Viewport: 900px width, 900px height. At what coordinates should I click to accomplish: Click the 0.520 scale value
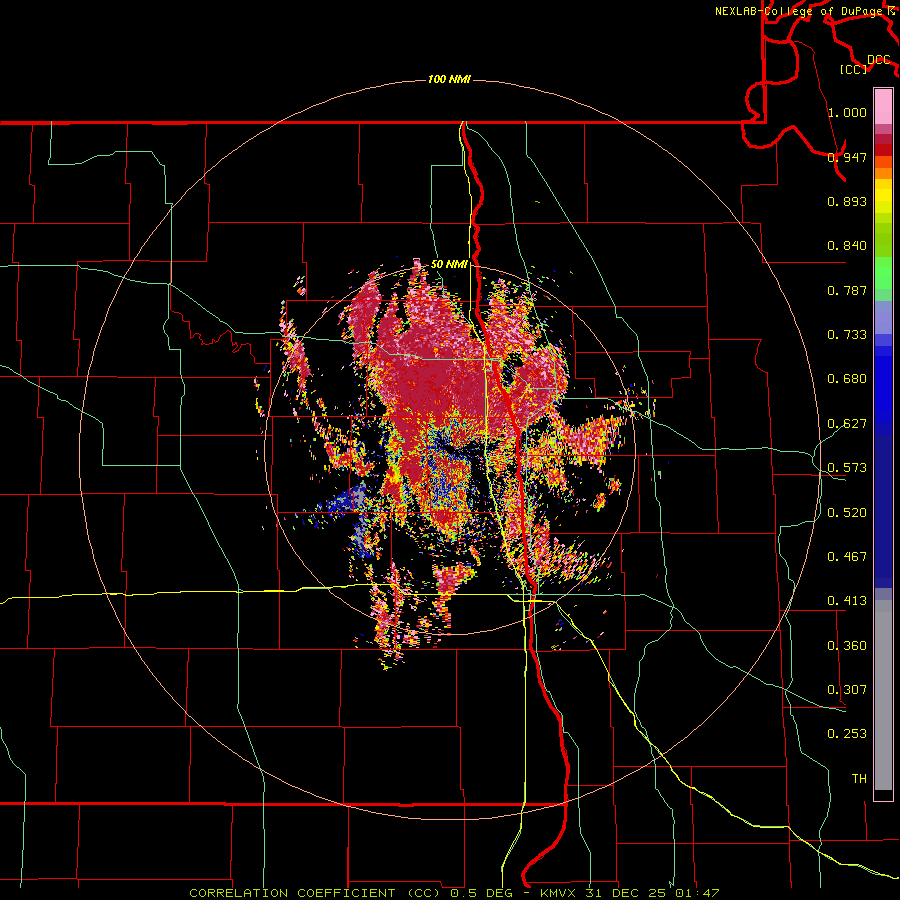(847, 513)
